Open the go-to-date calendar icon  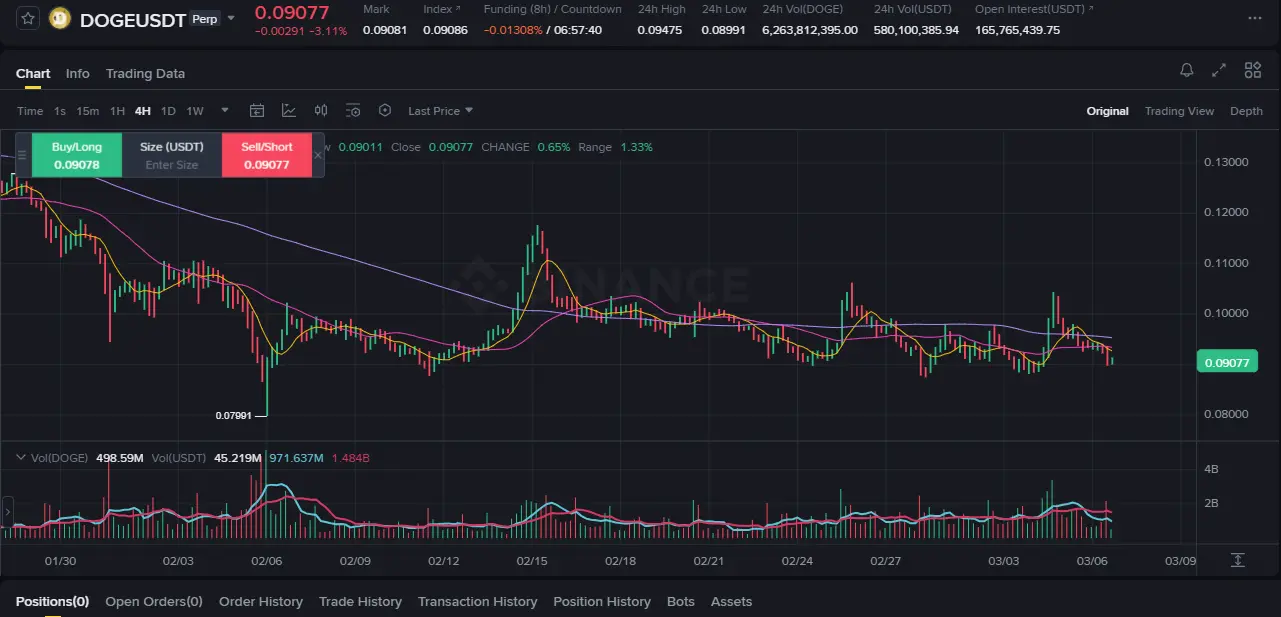(257, 111)
